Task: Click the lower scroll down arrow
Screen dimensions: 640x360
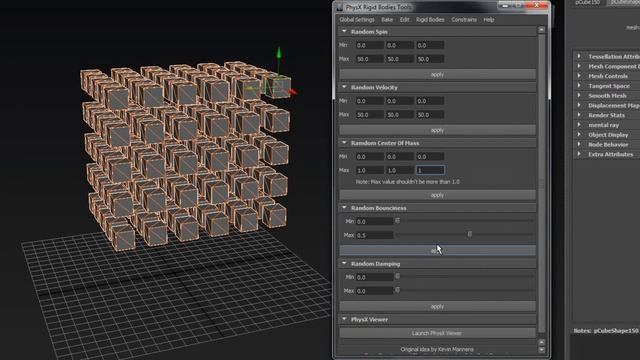Action: coord(541,350)
